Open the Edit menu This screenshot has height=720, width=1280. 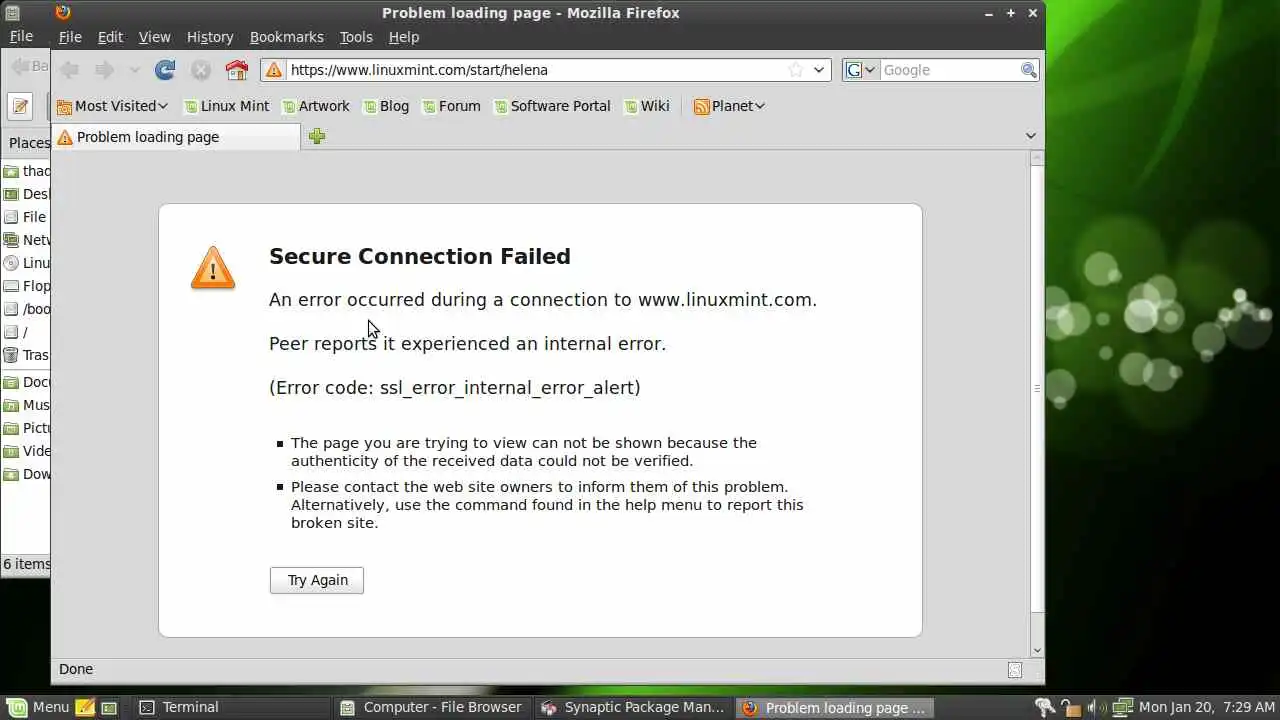tap(110, 37)
